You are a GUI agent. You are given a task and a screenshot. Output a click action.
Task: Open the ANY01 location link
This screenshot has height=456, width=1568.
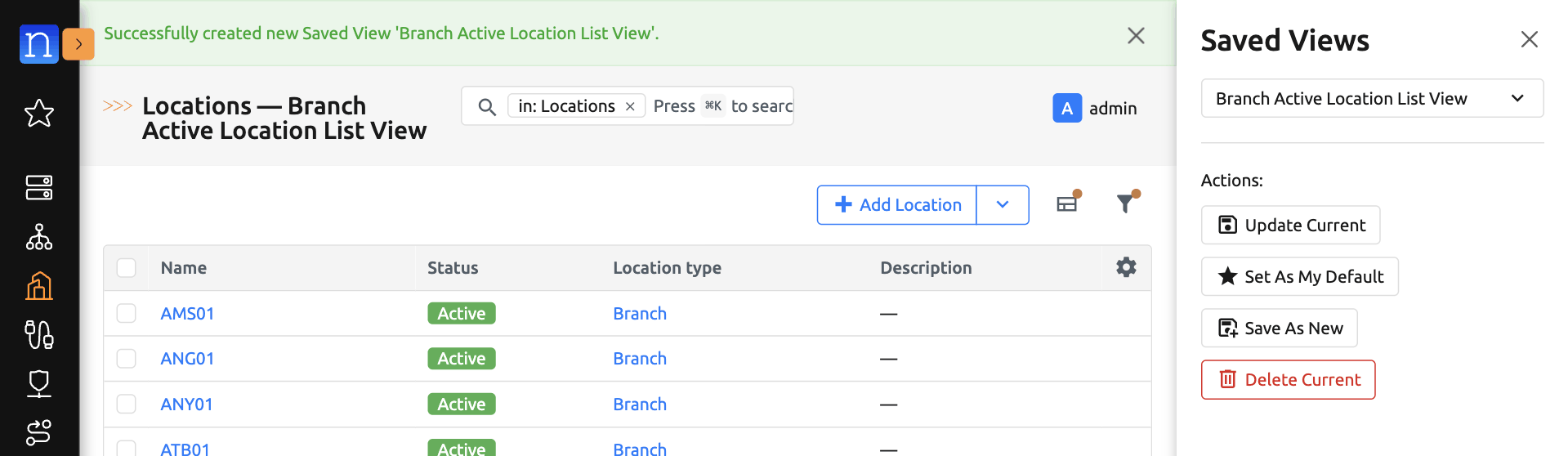click(x=186, y=405)
